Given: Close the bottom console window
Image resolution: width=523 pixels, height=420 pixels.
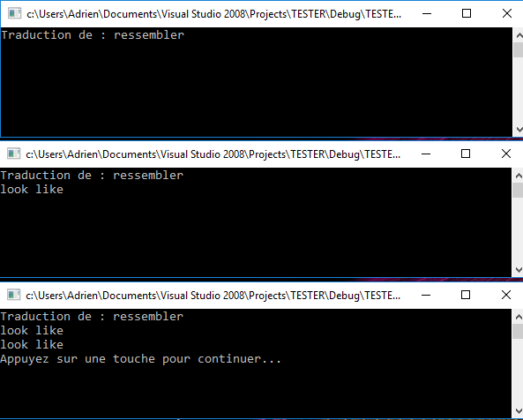Looking at the screenshot, I should click(x=506, y=295).
